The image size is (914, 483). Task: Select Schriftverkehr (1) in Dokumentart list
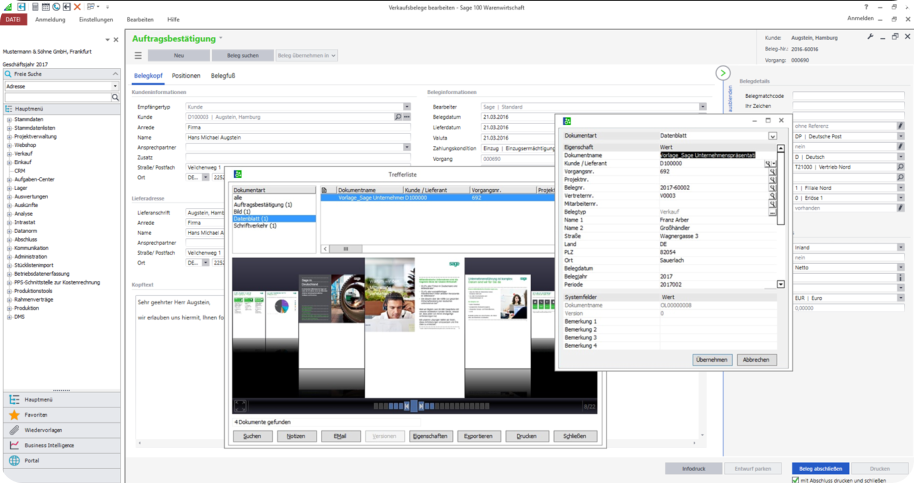tap(255, 225)
